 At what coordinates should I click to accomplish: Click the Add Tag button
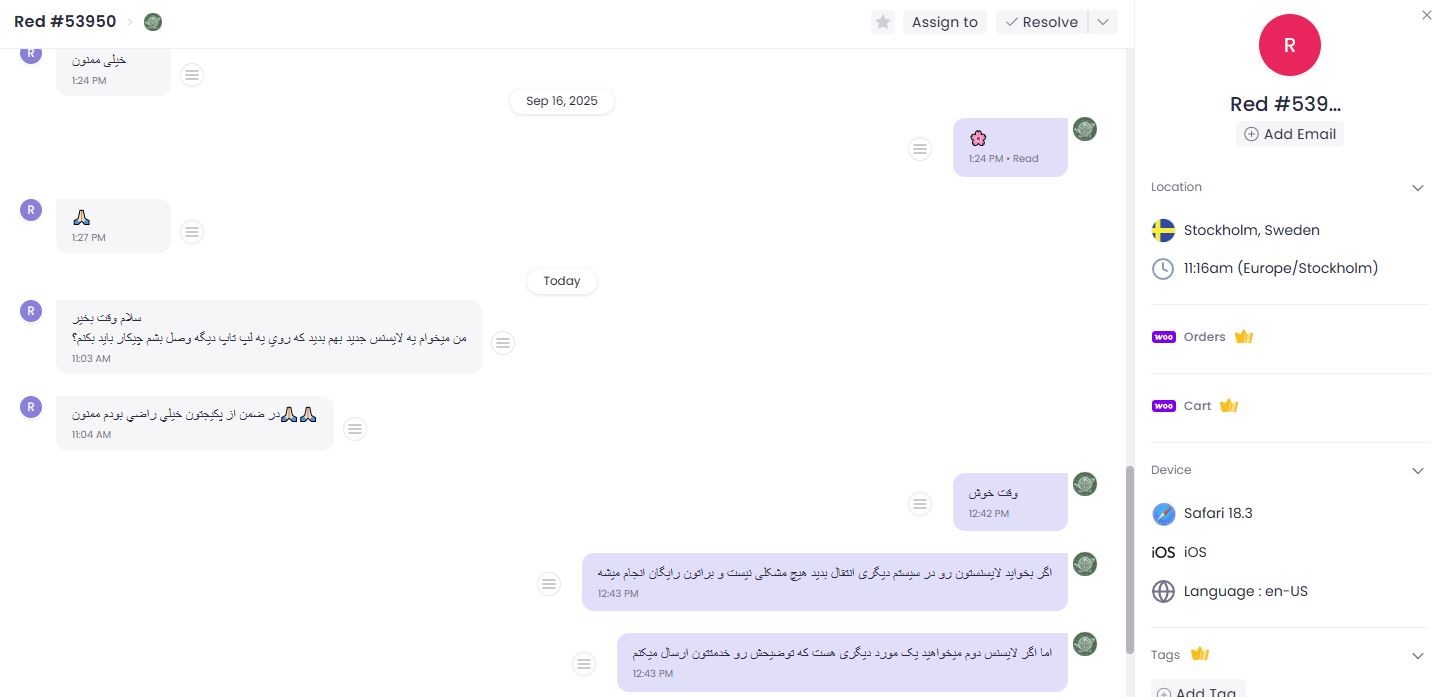pyautogui.click(x=1197, y=690)
